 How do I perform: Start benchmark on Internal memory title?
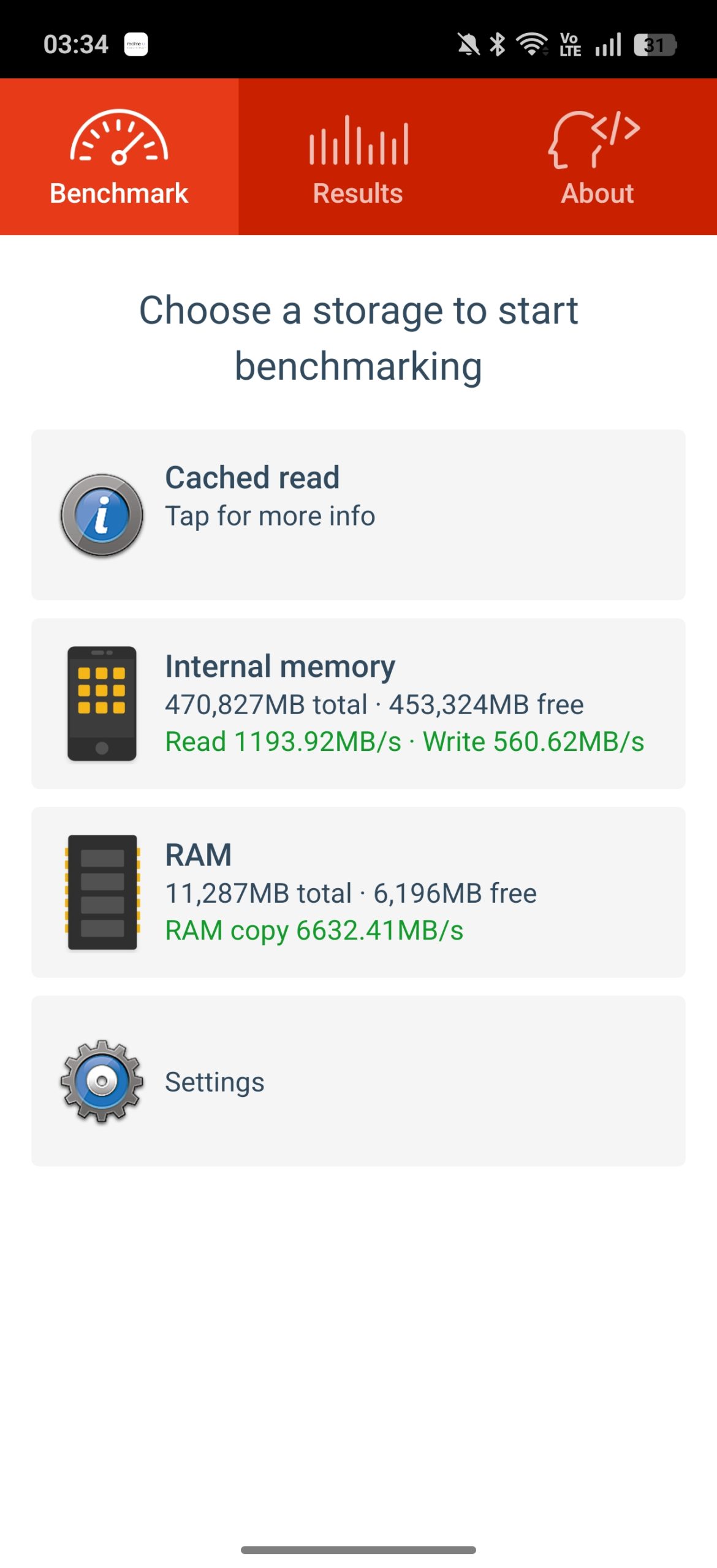click(280, 667)
